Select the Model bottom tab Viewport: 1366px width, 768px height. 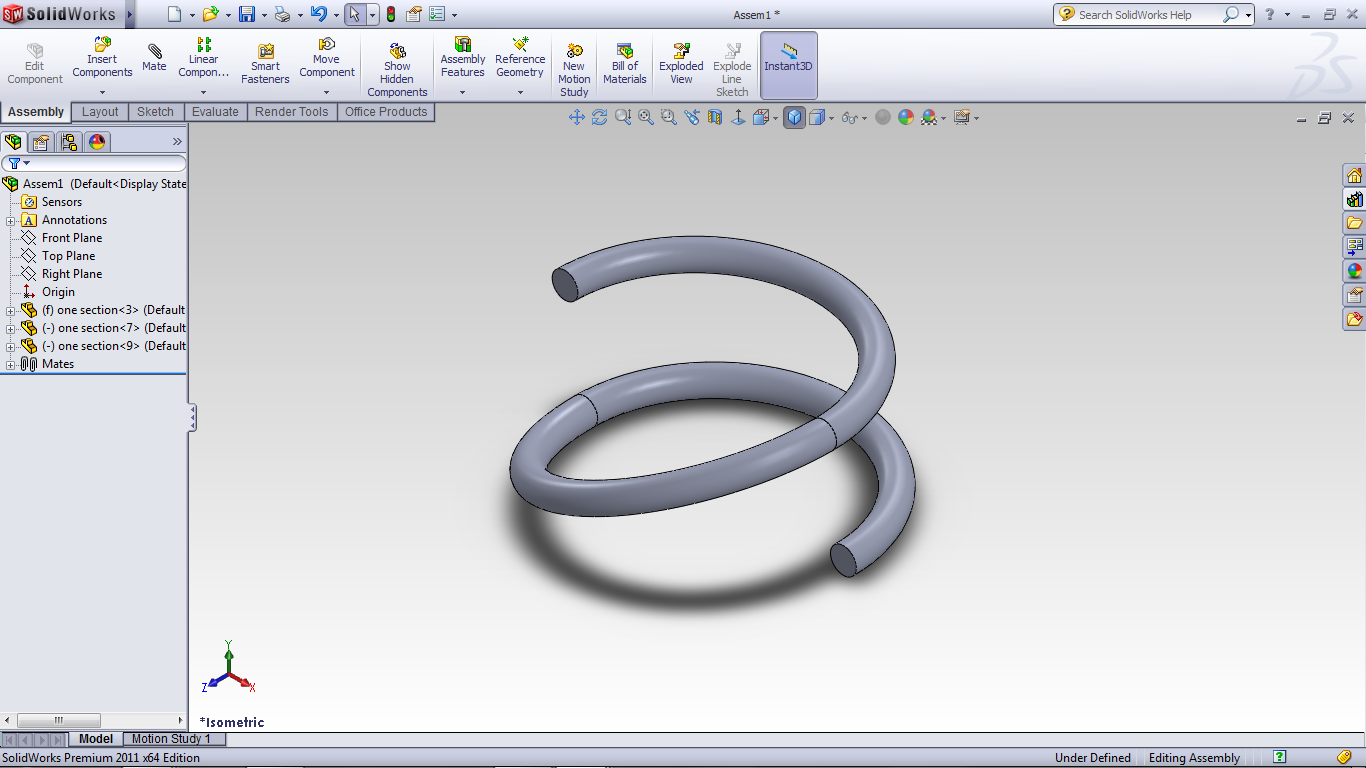(x=96, y=739)
